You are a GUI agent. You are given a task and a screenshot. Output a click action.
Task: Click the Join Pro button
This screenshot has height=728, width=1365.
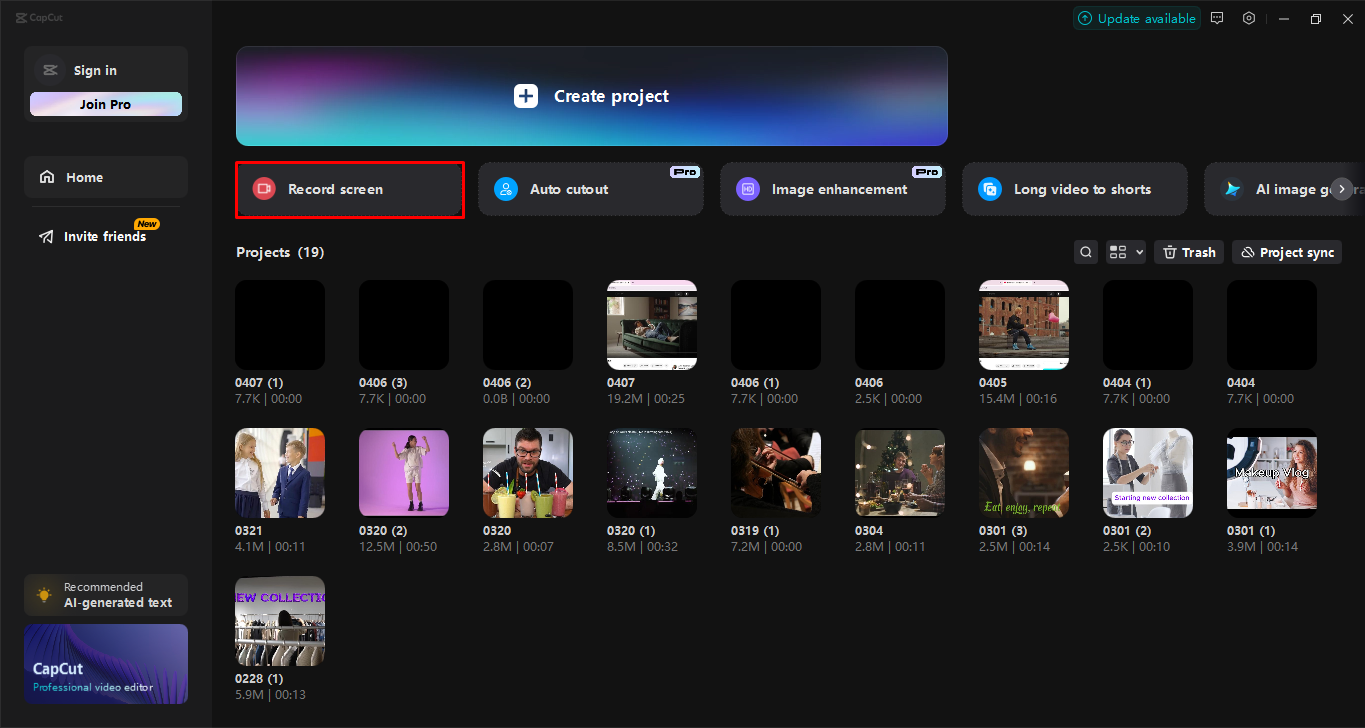click(x=105, y=103)
